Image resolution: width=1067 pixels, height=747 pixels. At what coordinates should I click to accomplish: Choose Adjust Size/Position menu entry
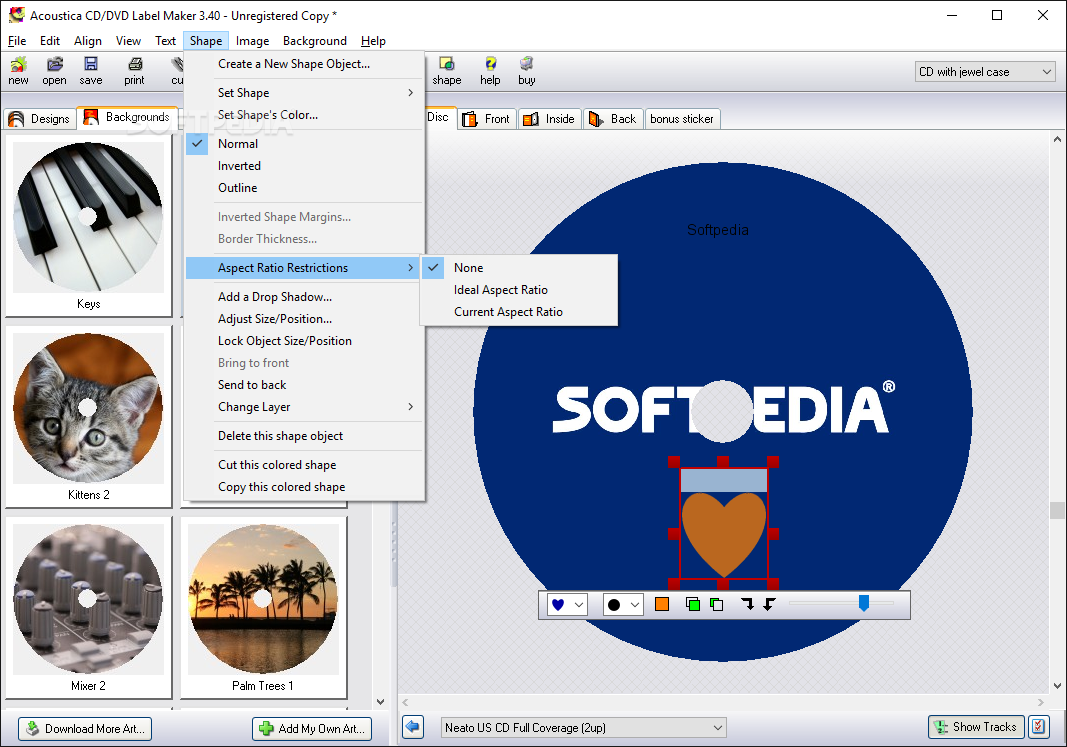(303, 318)
